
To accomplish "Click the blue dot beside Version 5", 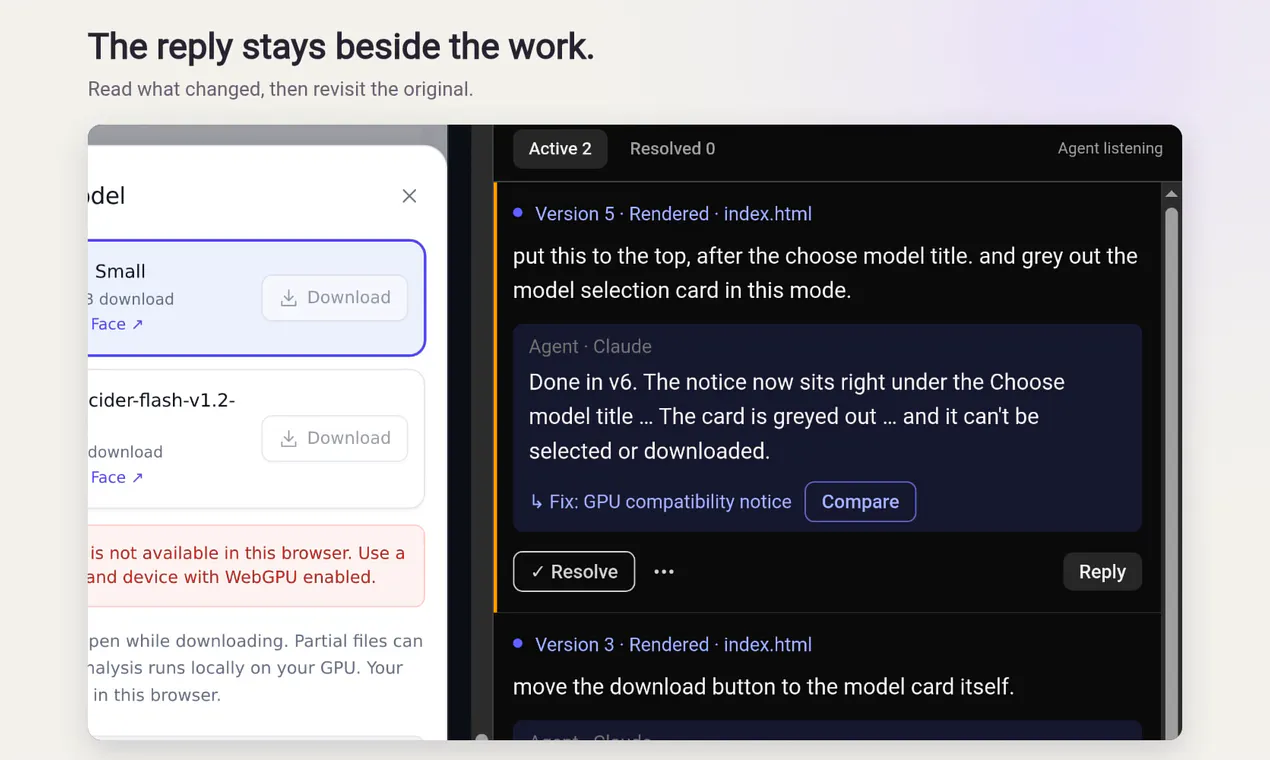I will (518, 213).
